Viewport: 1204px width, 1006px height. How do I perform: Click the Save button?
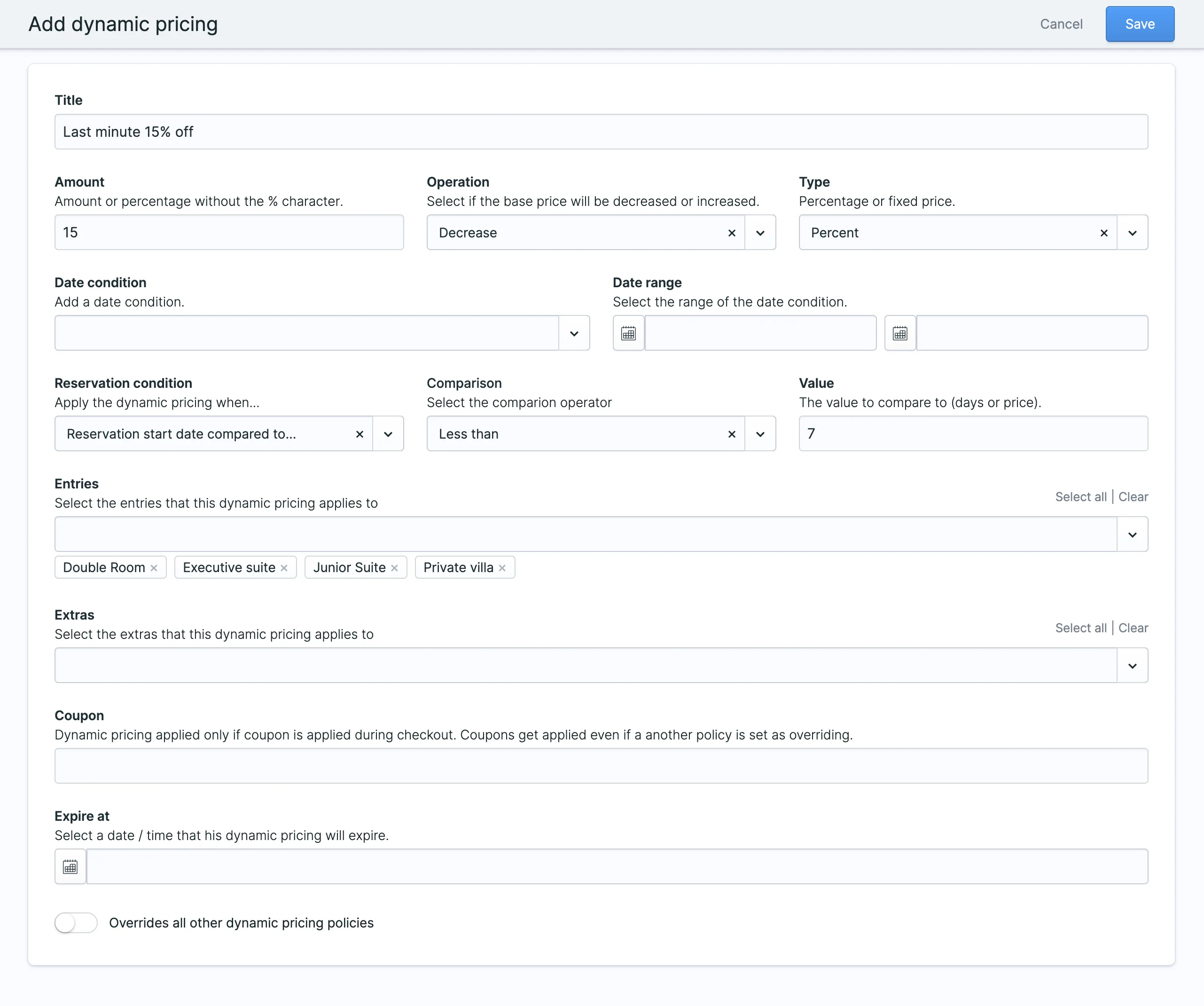(1139, 24)
